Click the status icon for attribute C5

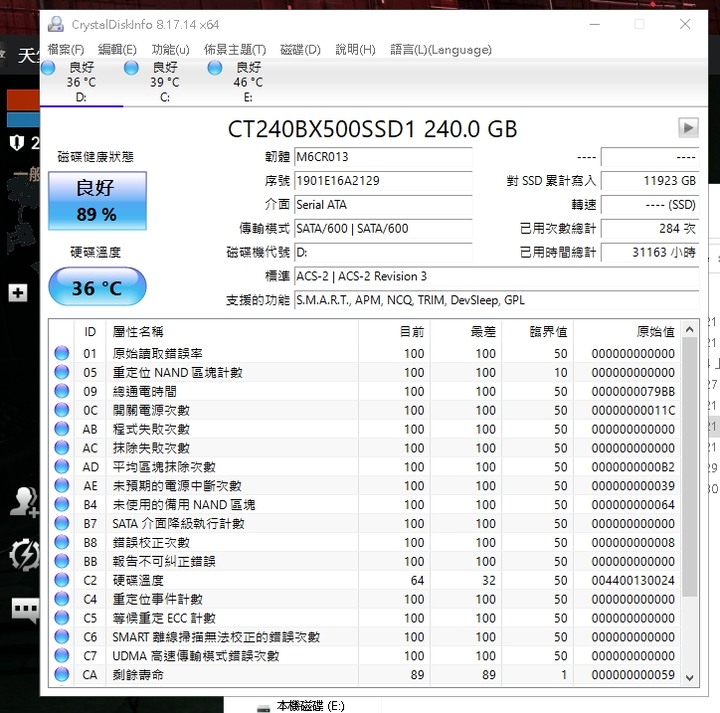point(62,618)
